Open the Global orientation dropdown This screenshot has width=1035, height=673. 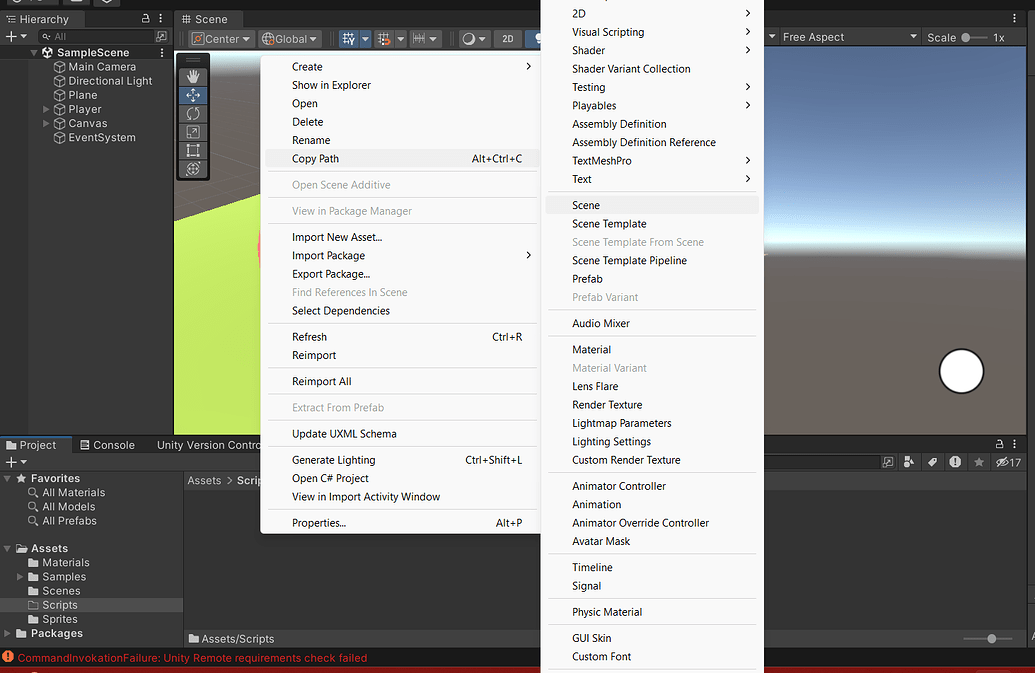point(289,38)
